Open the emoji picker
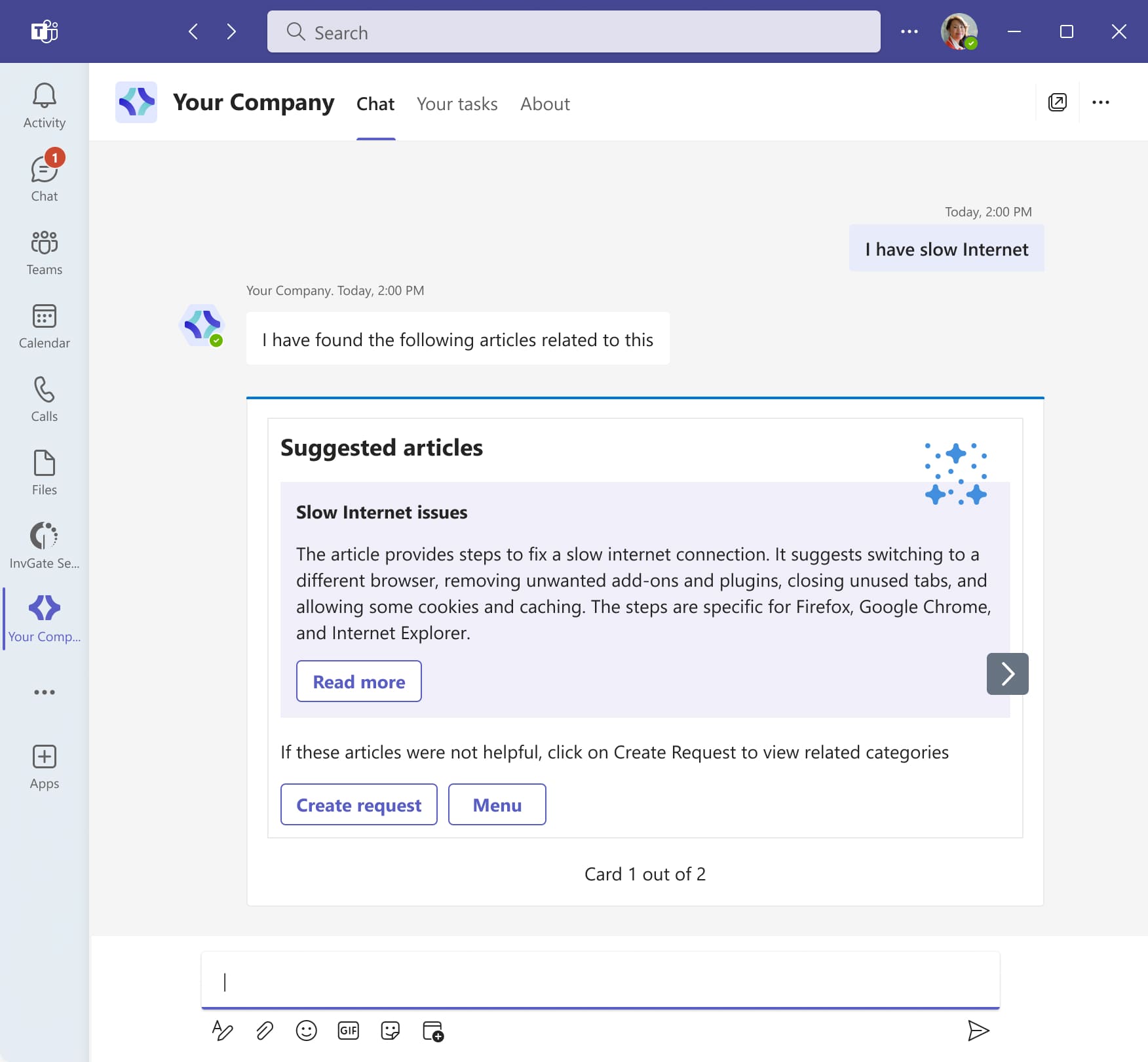Image resolution: width=1148 pixels, height=1062 pixels. (307, 1030)
